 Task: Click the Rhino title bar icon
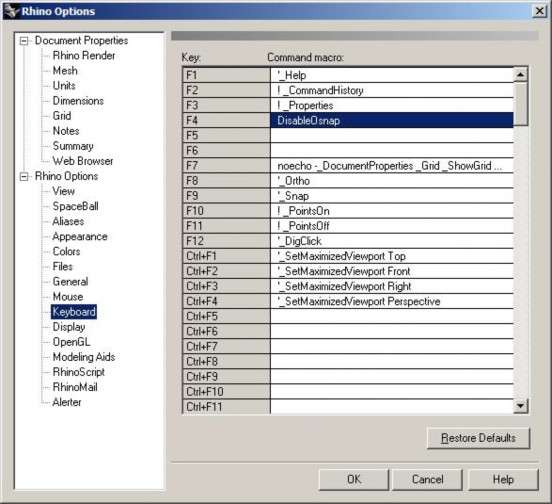pos(11,11)
